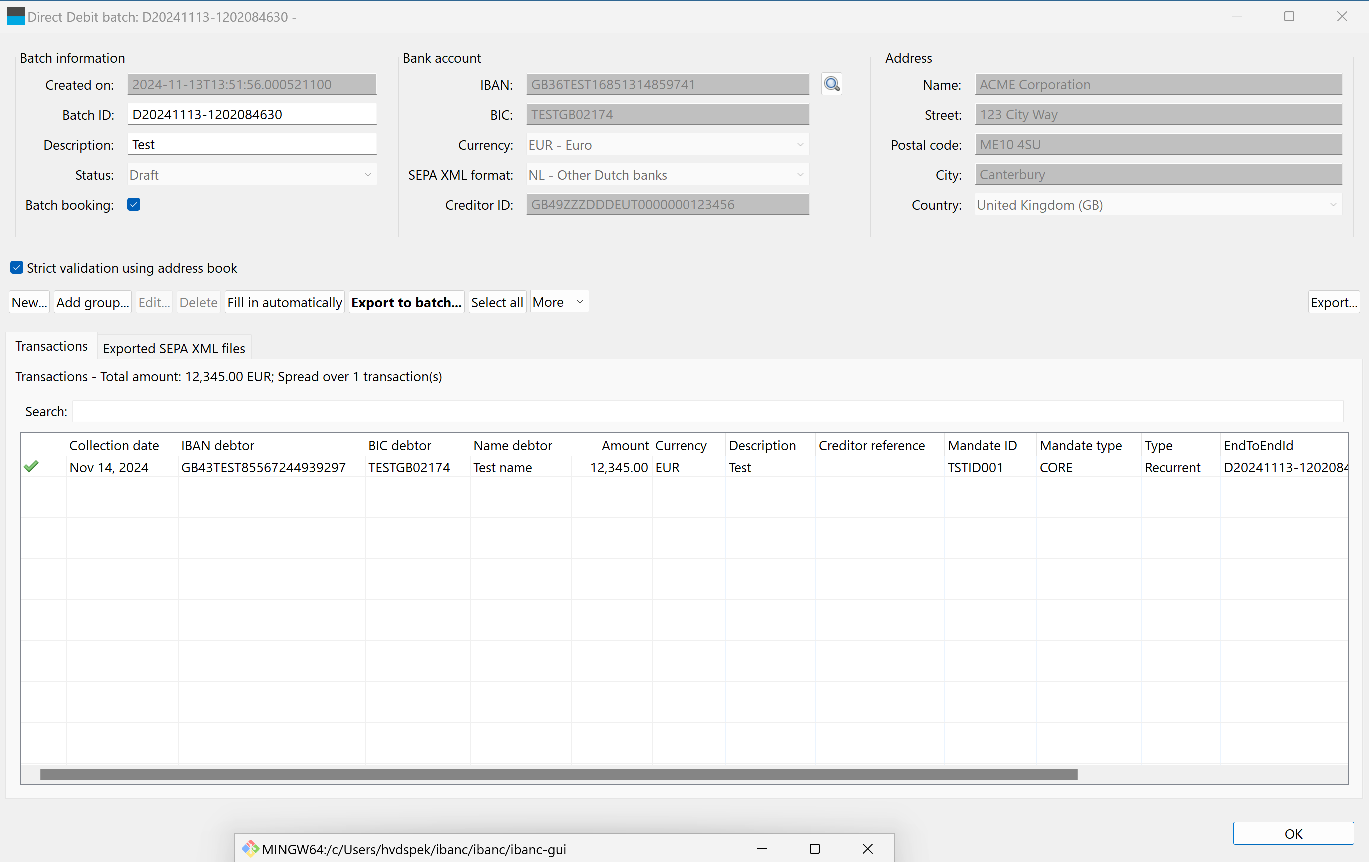This screenshot has height=862, width=1369.
Task: Open the Currency dropdown
Action: (667, 145)
